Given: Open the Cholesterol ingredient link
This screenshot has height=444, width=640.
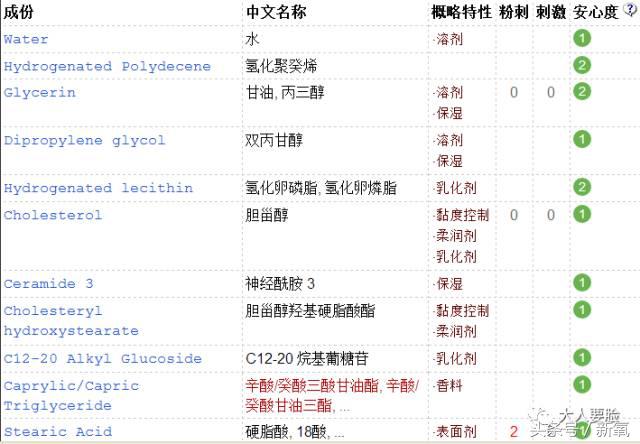Looking at the screenshot, I should [53, 215].
